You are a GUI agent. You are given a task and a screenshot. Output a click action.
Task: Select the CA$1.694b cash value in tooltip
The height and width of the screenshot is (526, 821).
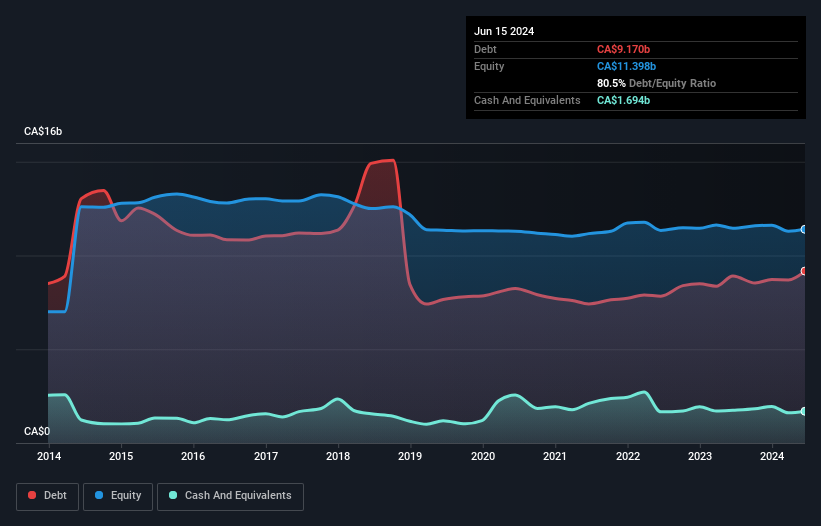pos(624,101)
